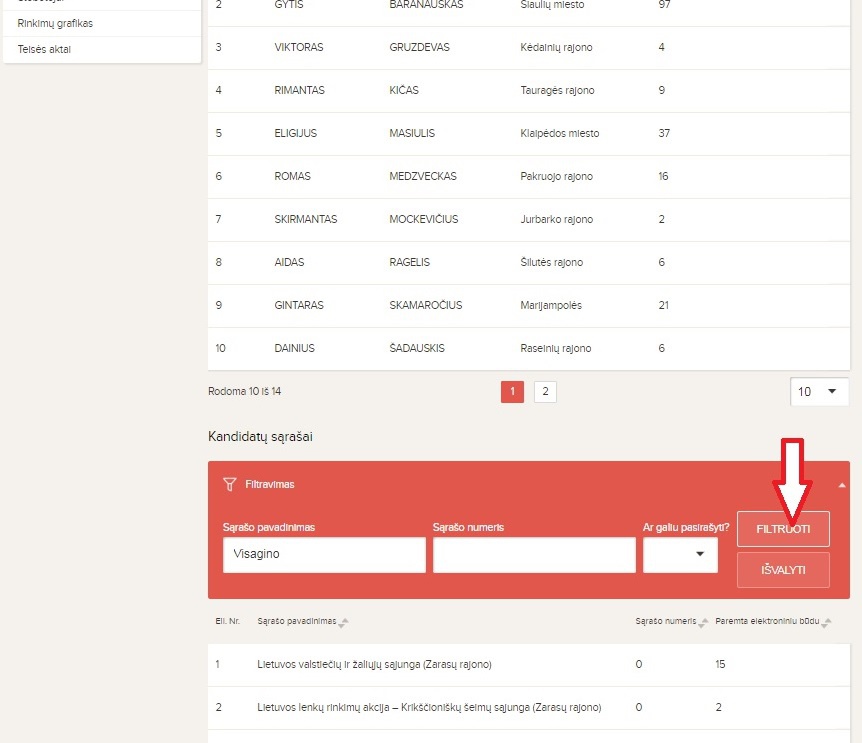Click the cell Raseinių rajono
The width and height of the screenshot is (862, 743).
pos(556,348)
